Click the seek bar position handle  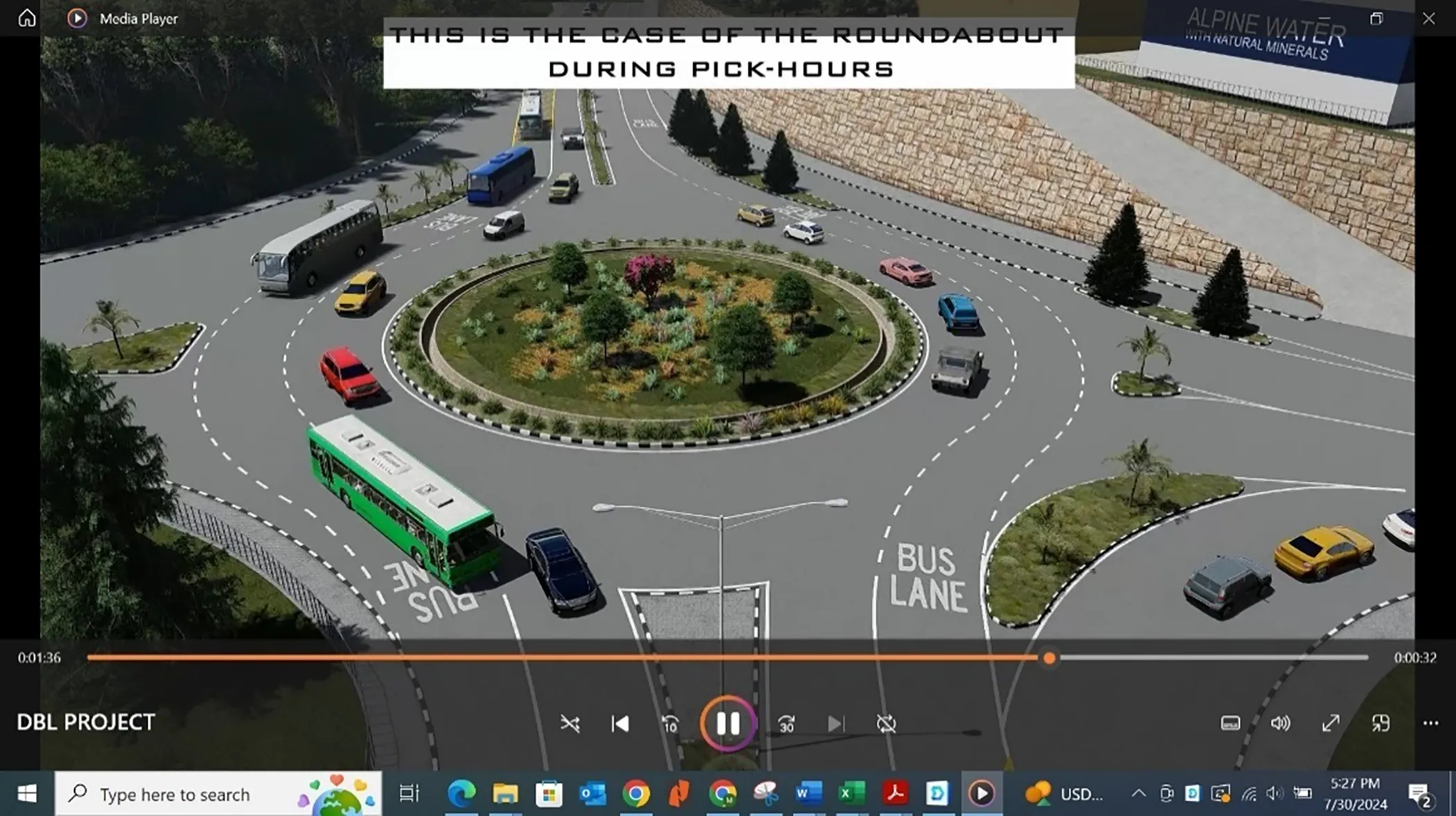point(1049,658)
